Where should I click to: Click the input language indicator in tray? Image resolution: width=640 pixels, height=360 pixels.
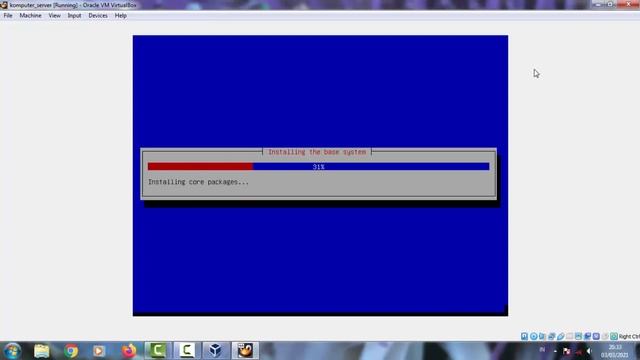542,350
